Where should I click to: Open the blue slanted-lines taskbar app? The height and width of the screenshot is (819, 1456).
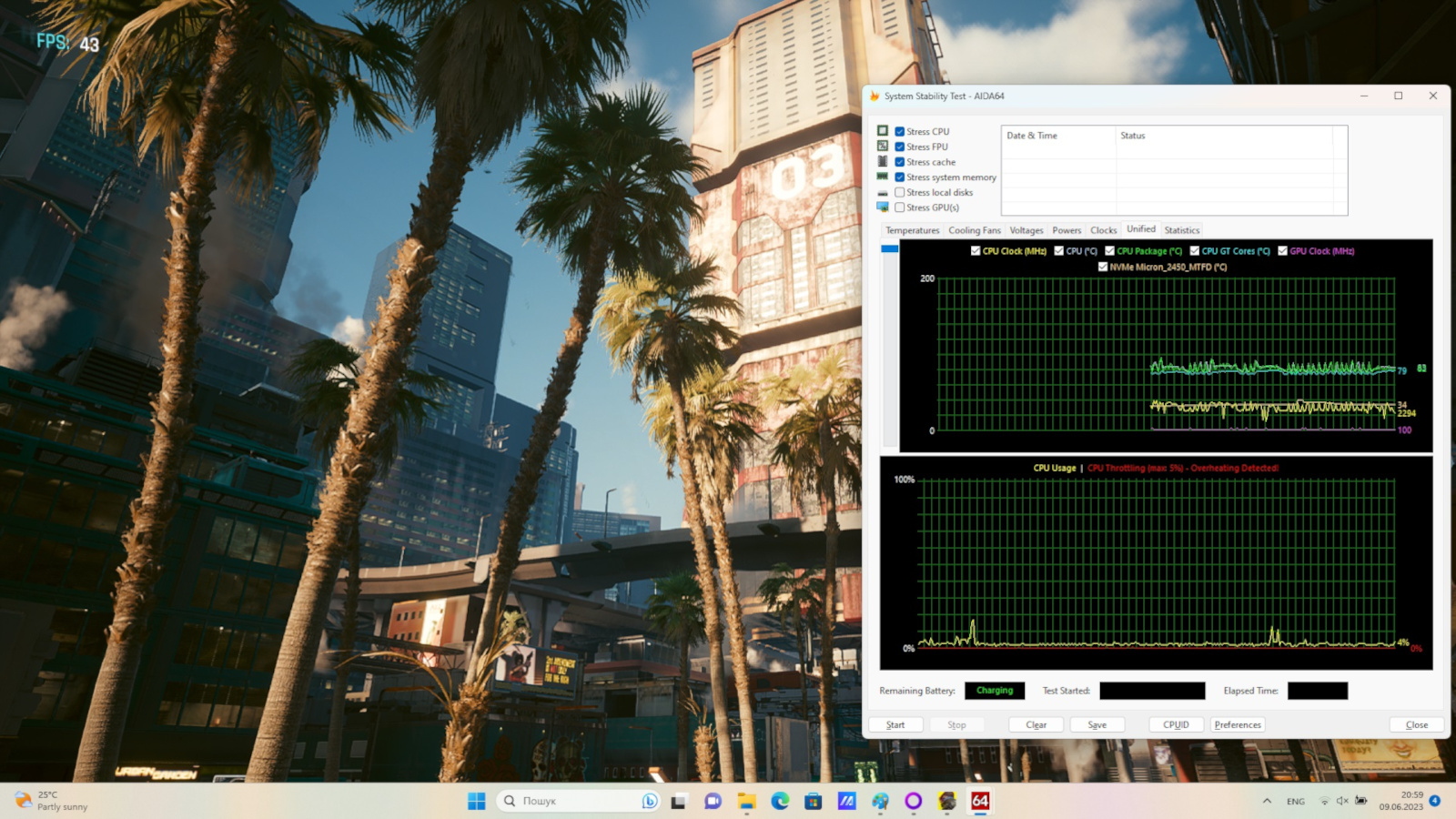(847, 801)
